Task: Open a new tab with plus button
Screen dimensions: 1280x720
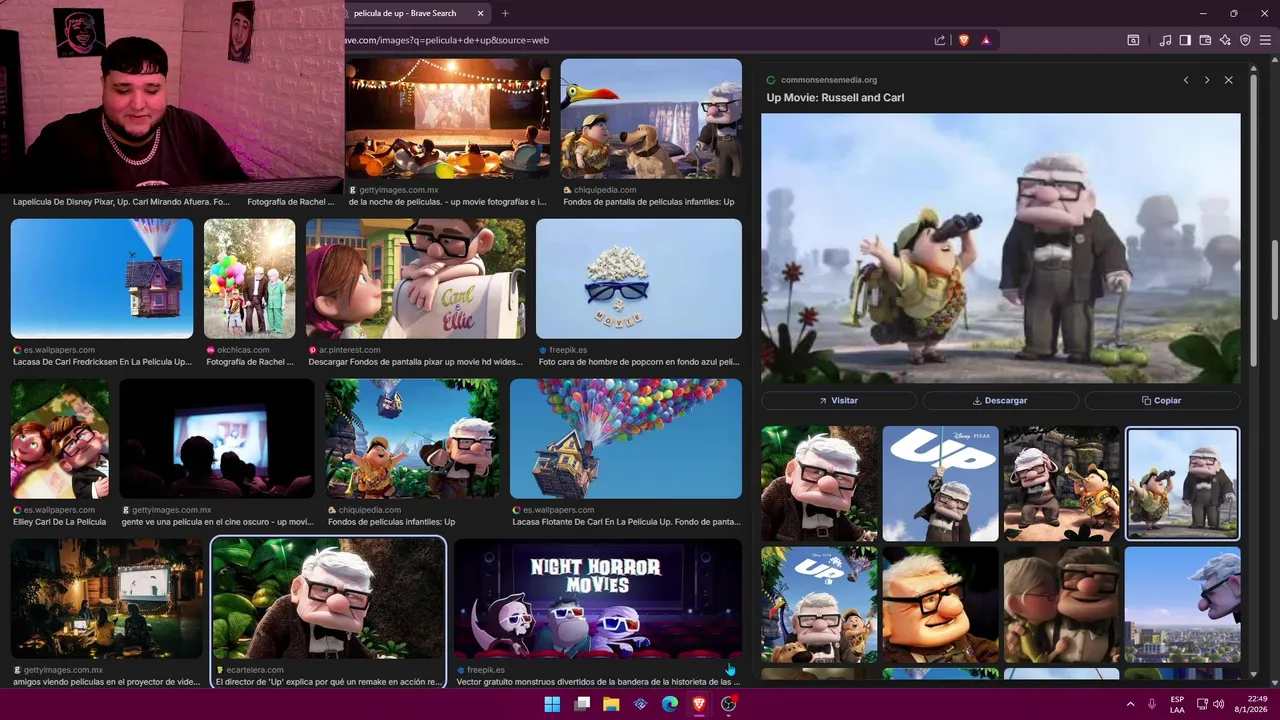Action: point(505,13)
